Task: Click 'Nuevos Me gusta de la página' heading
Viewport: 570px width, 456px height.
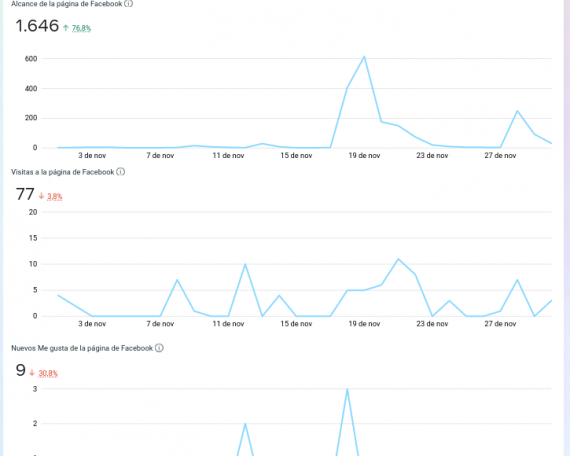Action: click(82, 348)
